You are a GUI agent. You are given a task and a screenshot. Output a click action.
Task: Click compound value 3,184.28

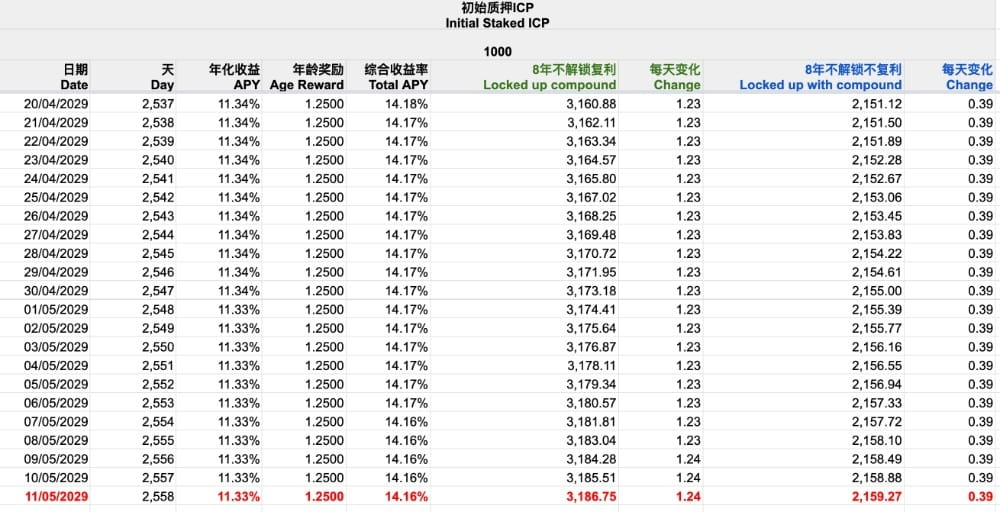tap(592, 459)
